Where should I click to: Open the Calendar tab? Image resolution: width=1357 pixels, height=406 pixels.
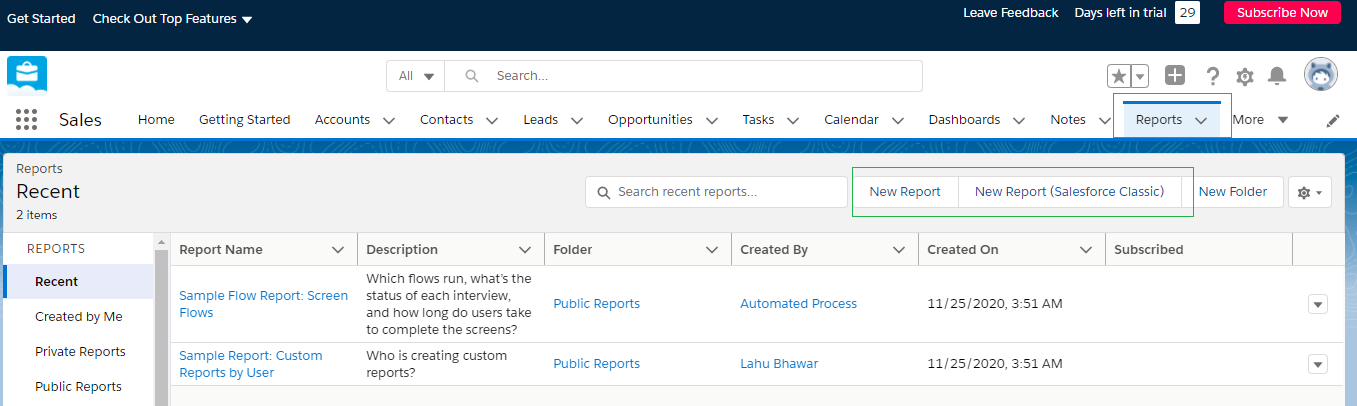[851, 119]
